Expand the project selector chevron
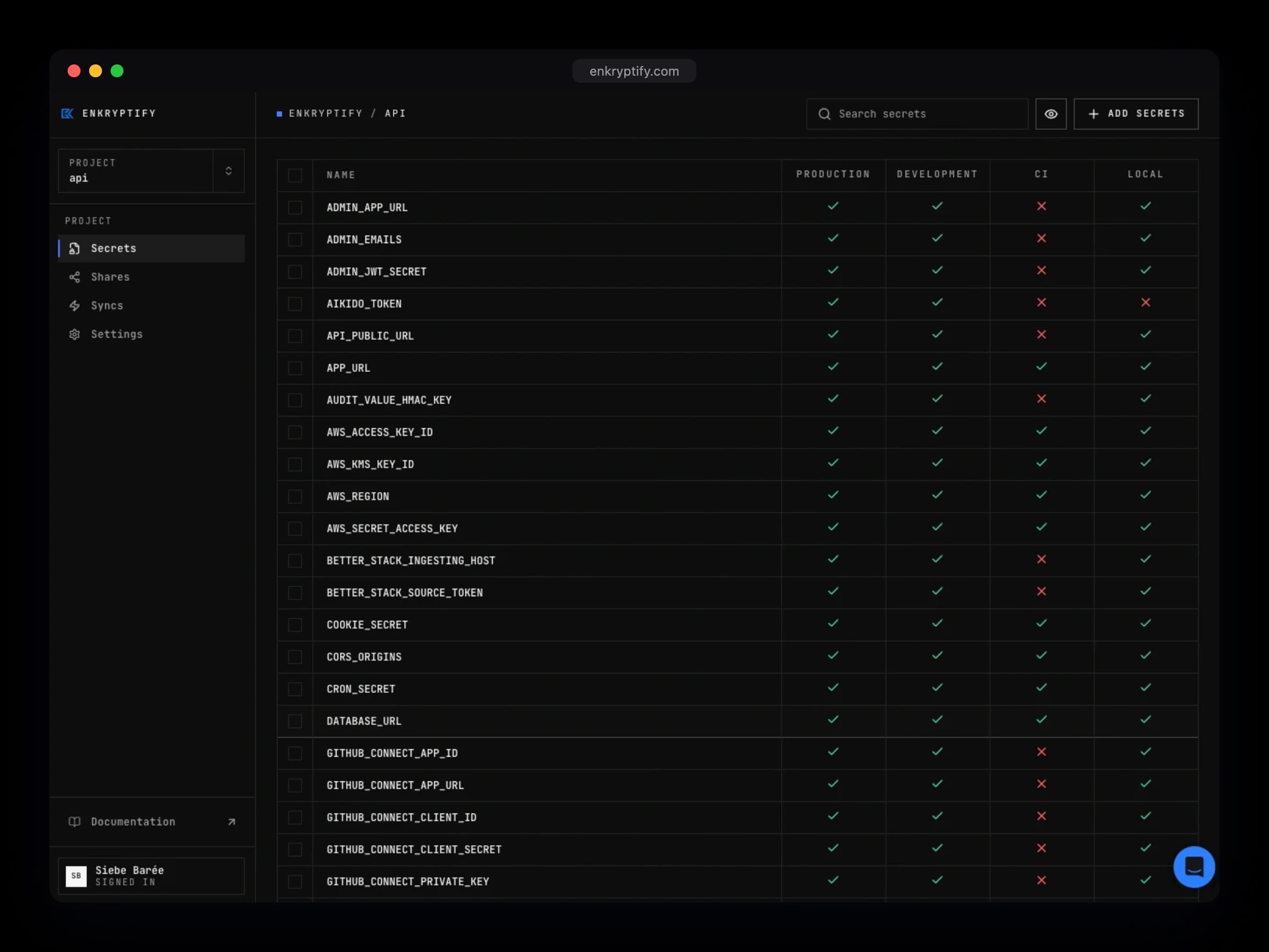The image size is (1269, 952). [x=228, y=171]
